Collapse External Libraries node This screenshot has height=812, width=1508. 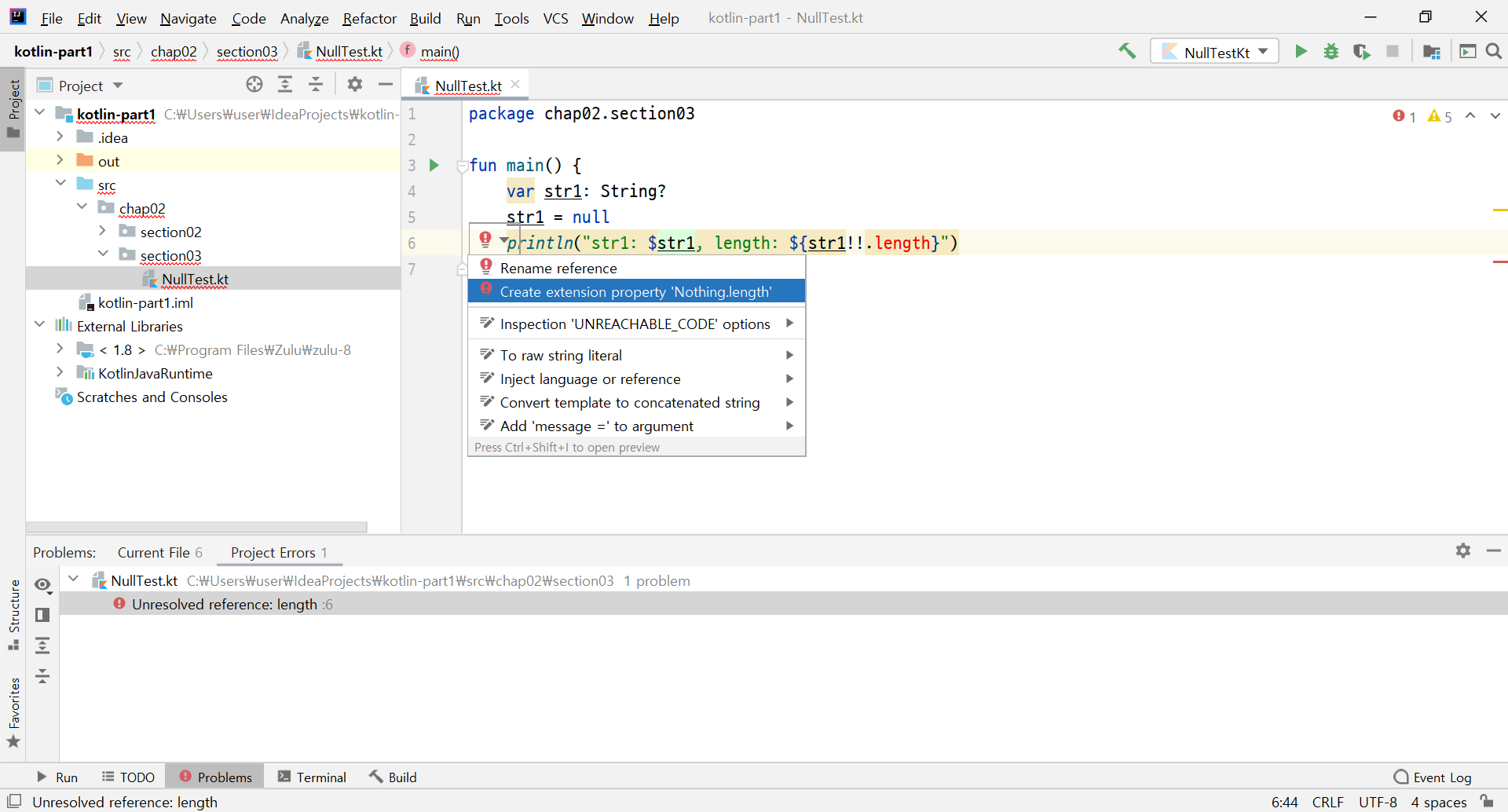(40, 324)
